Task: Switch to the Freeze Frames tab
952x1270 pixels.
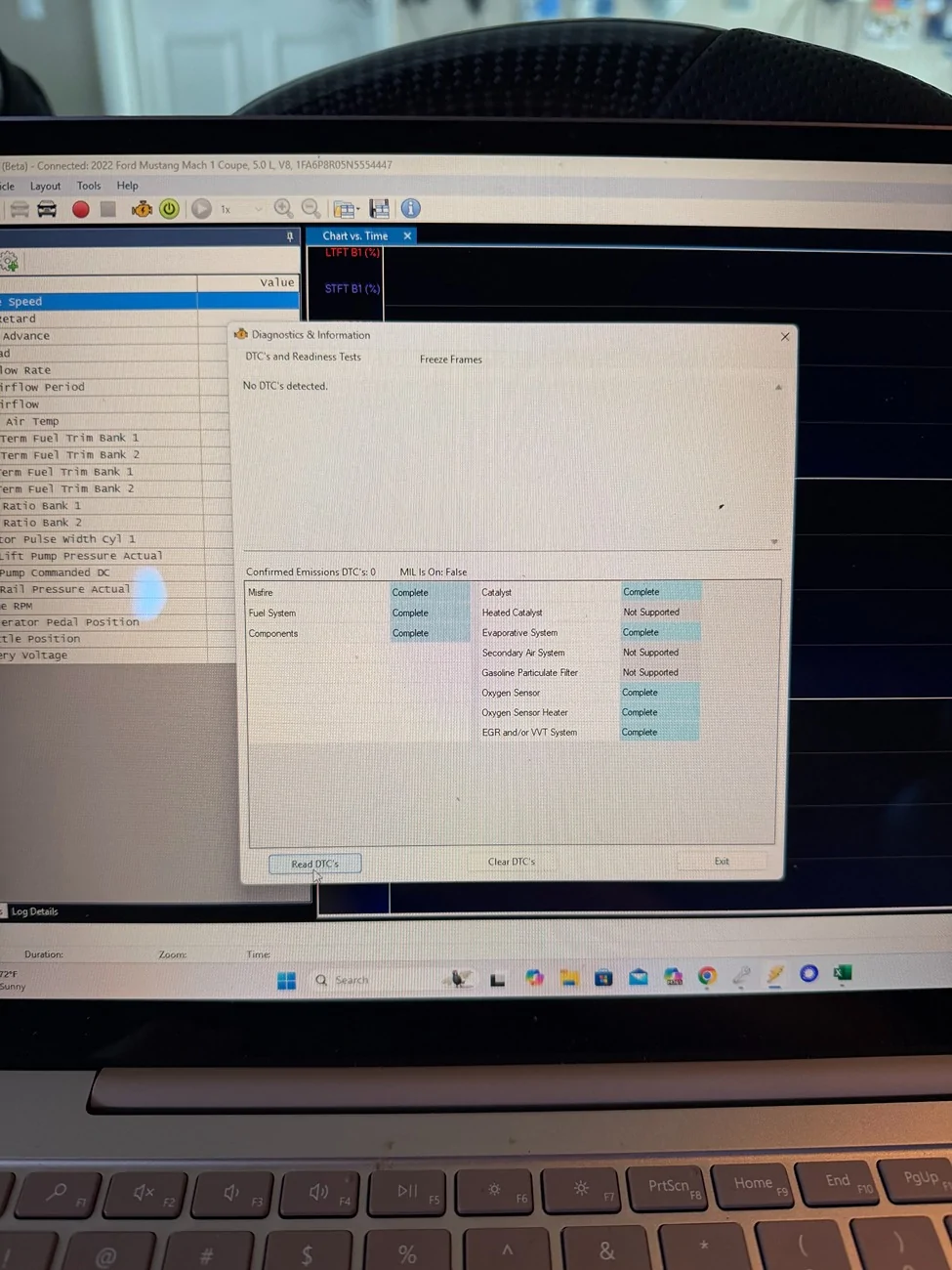Action: point(451,360)
